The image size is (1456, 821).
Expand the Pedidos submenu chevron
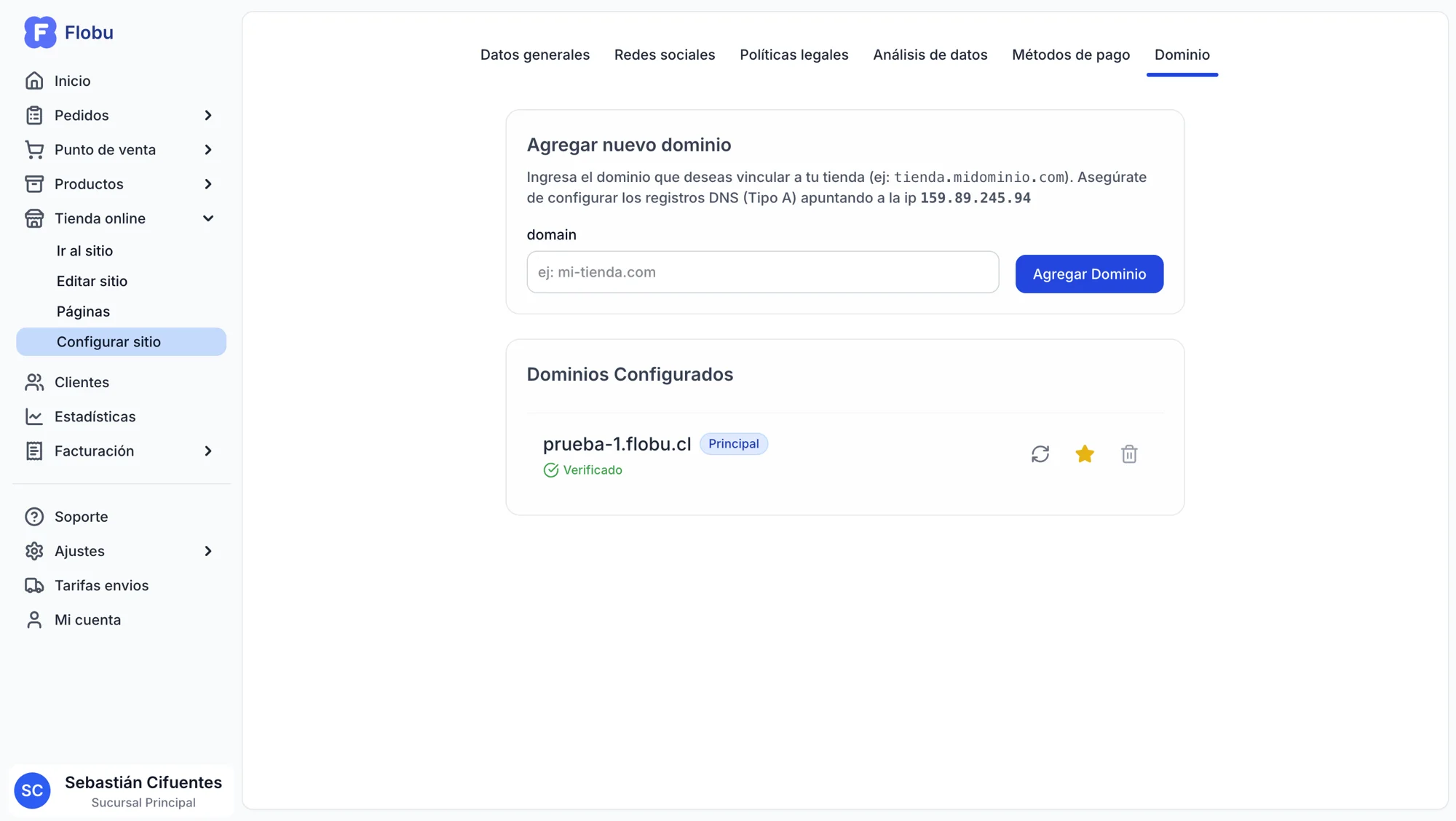[208, 115]
